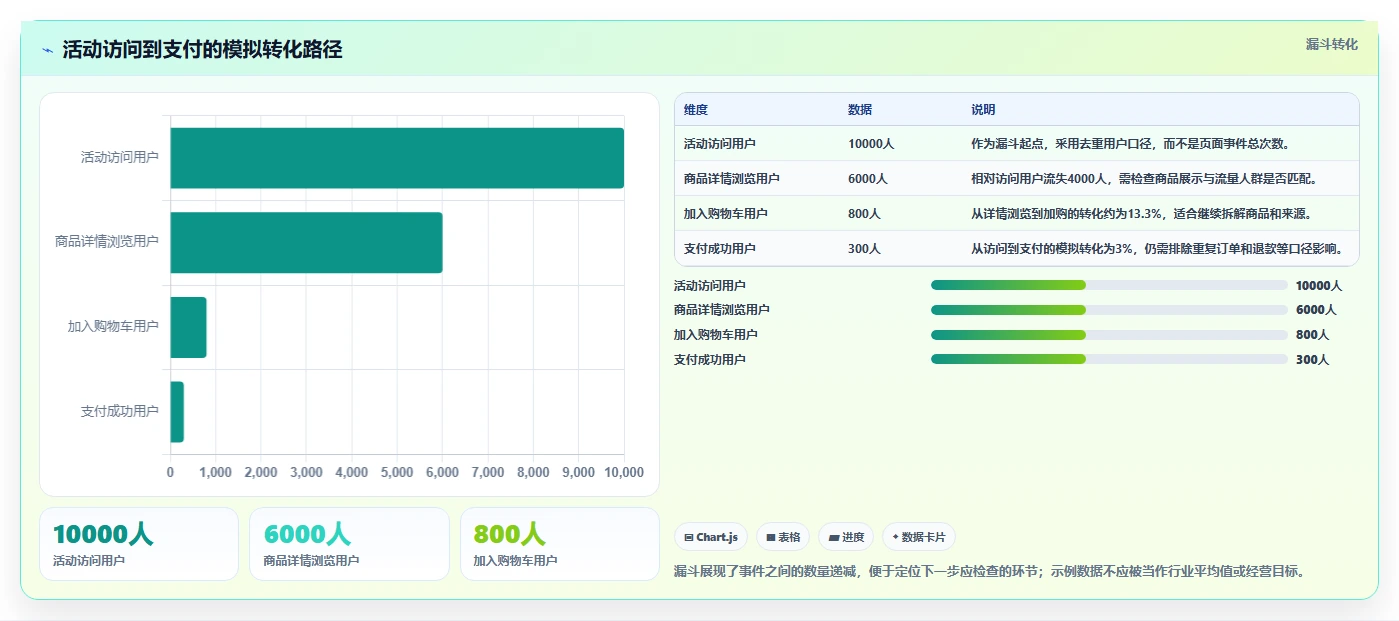Click the table cell 300人
Viewport: 1399px width, 621px height.
click(x=864, y=249)
